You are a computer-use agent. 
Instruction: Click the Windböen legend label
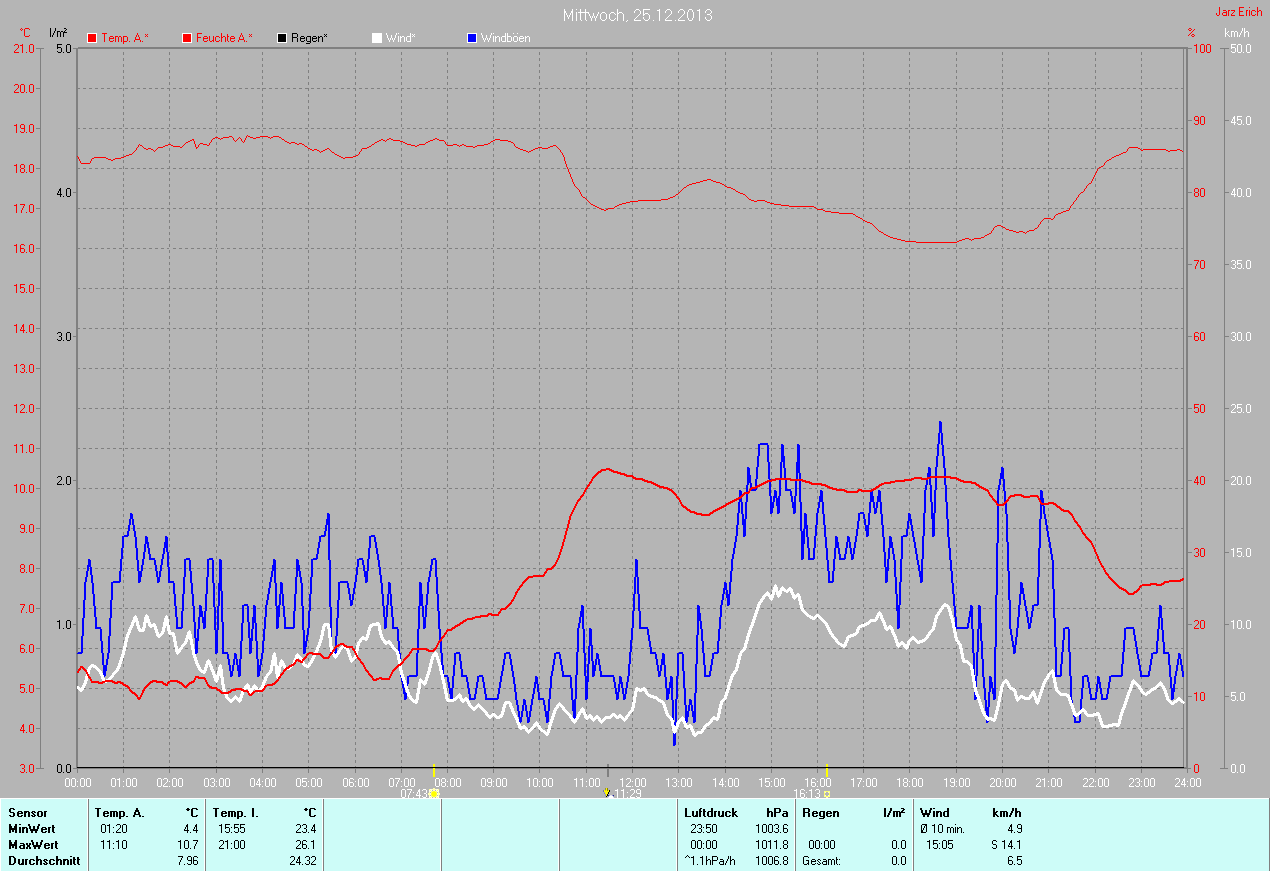click(505, 38)
